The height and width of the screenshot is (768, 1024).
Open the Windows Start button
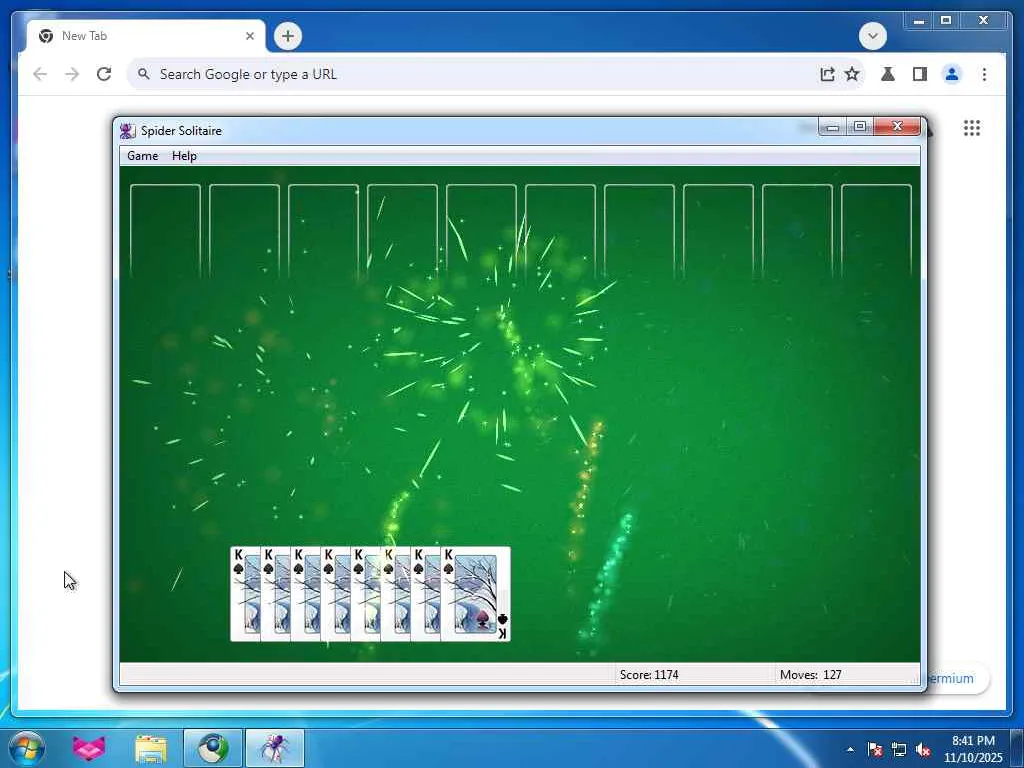[27, 748]
